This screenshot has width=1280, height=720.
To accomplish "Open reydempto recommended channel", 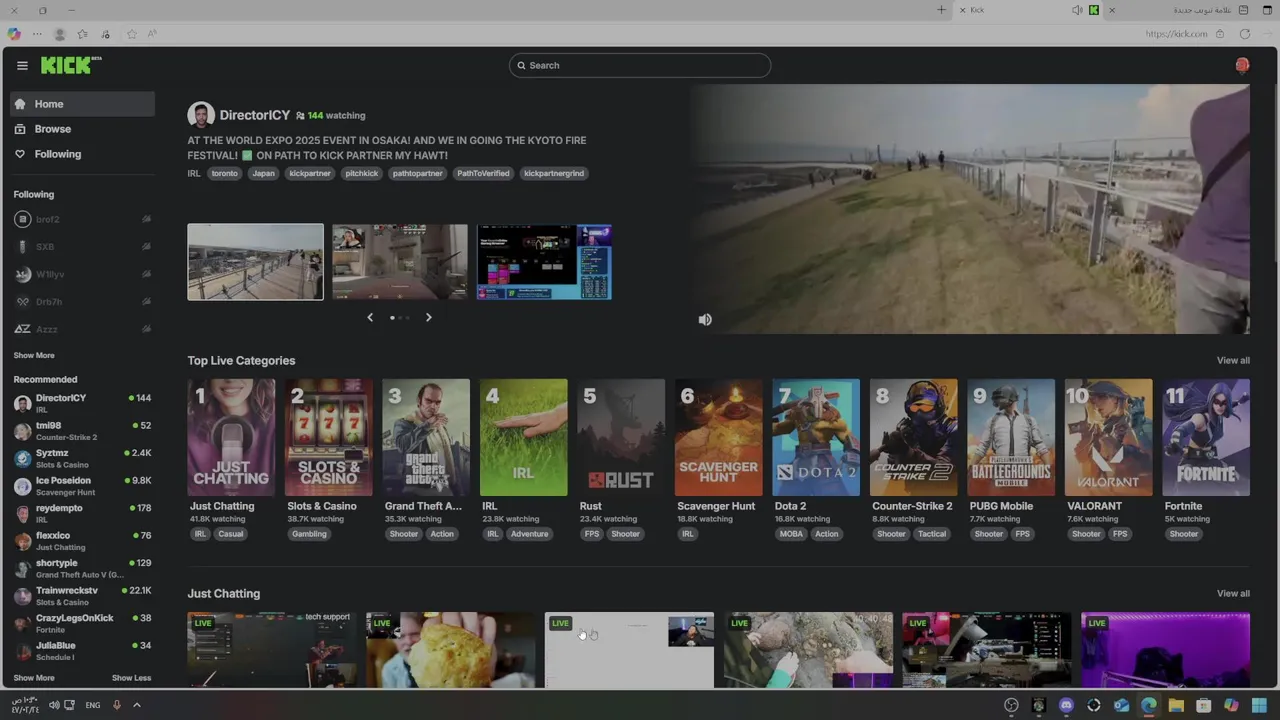I will point(83,513).
